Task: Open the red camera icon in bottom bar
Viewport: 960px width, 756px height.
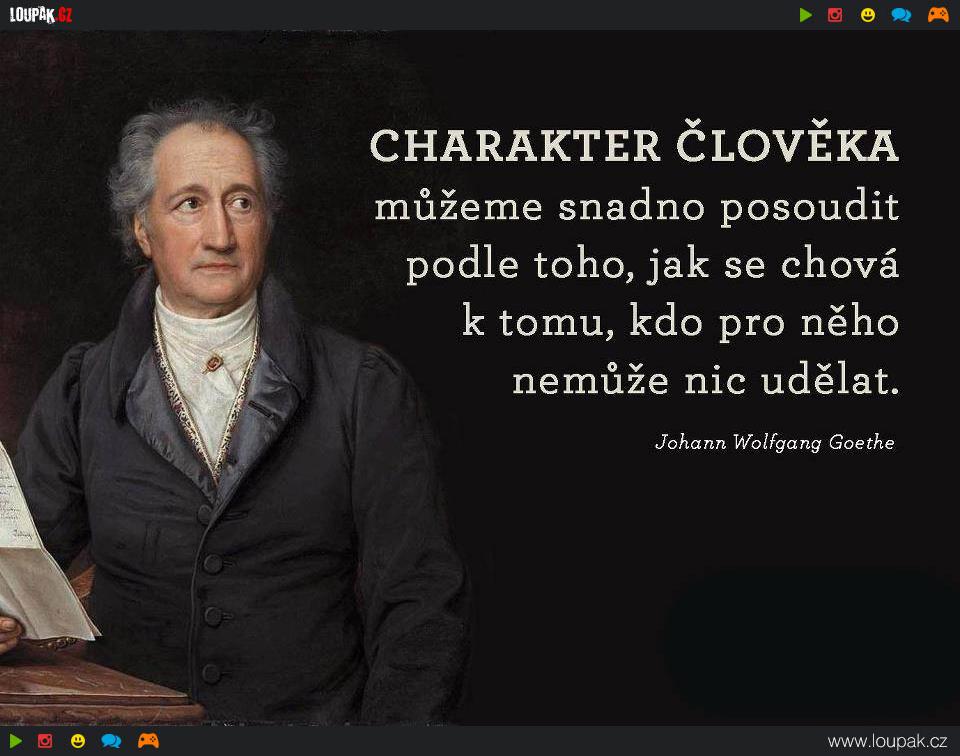Action: pos(45,741)
